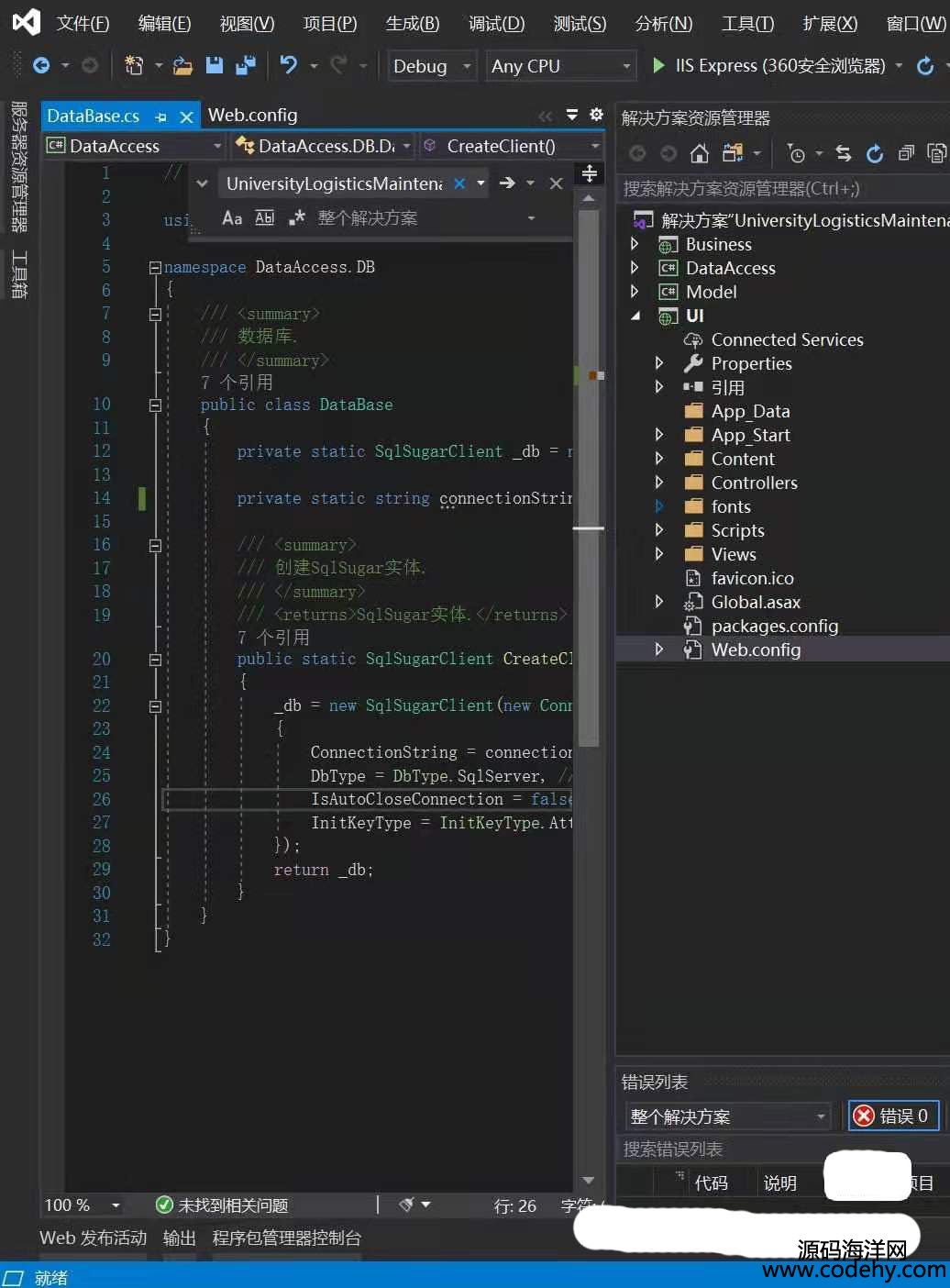Expand the Controllers folder node
Image resolution: width=950 pixels, height=1288 pixels.
pyautogui.click(x=659, y=483)
